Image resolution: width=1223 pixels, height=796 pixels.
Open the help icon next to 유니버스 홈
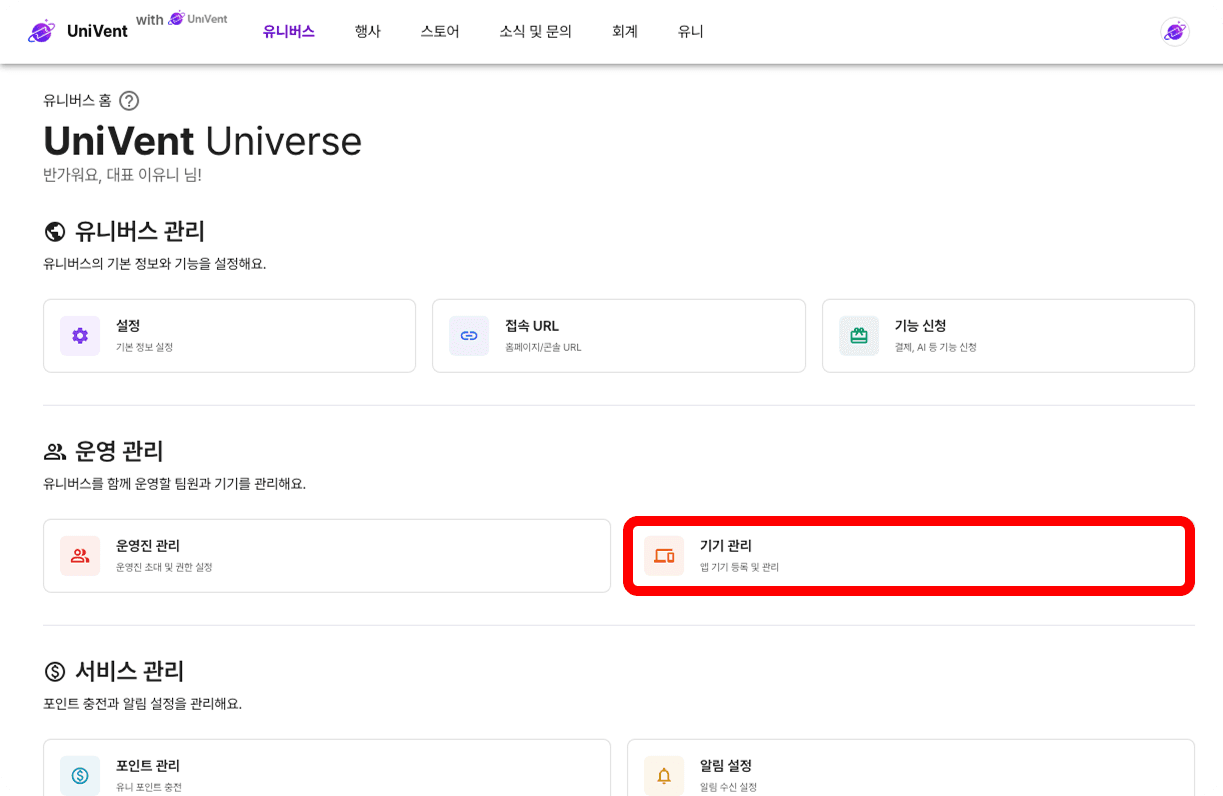pyautogui.click(x=128, y=100)
